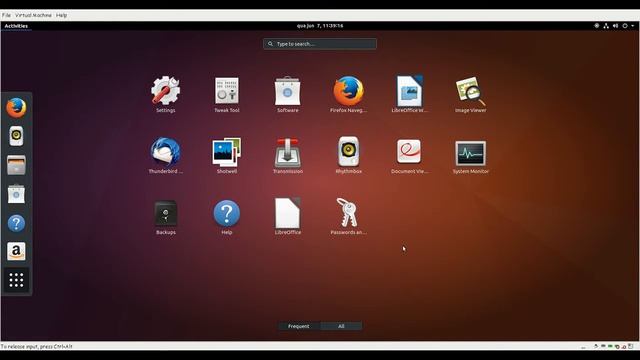Launch Firefox from the applications grid
This screenshot has width=640, height=360.
pyautogui.click(x=348, y=91)
